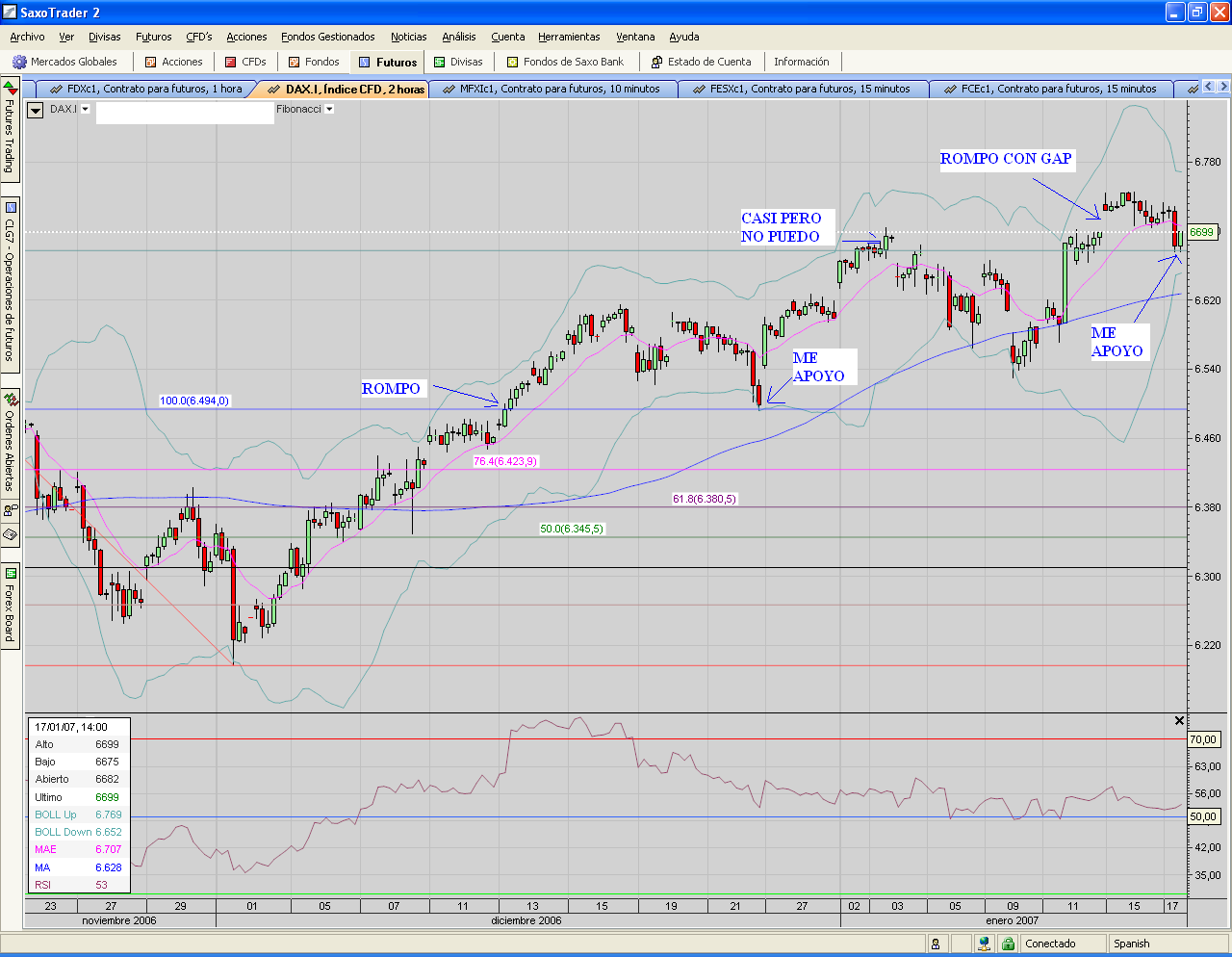
Task: Click the RSI 70,00 level label
Action: (1203, 739)
